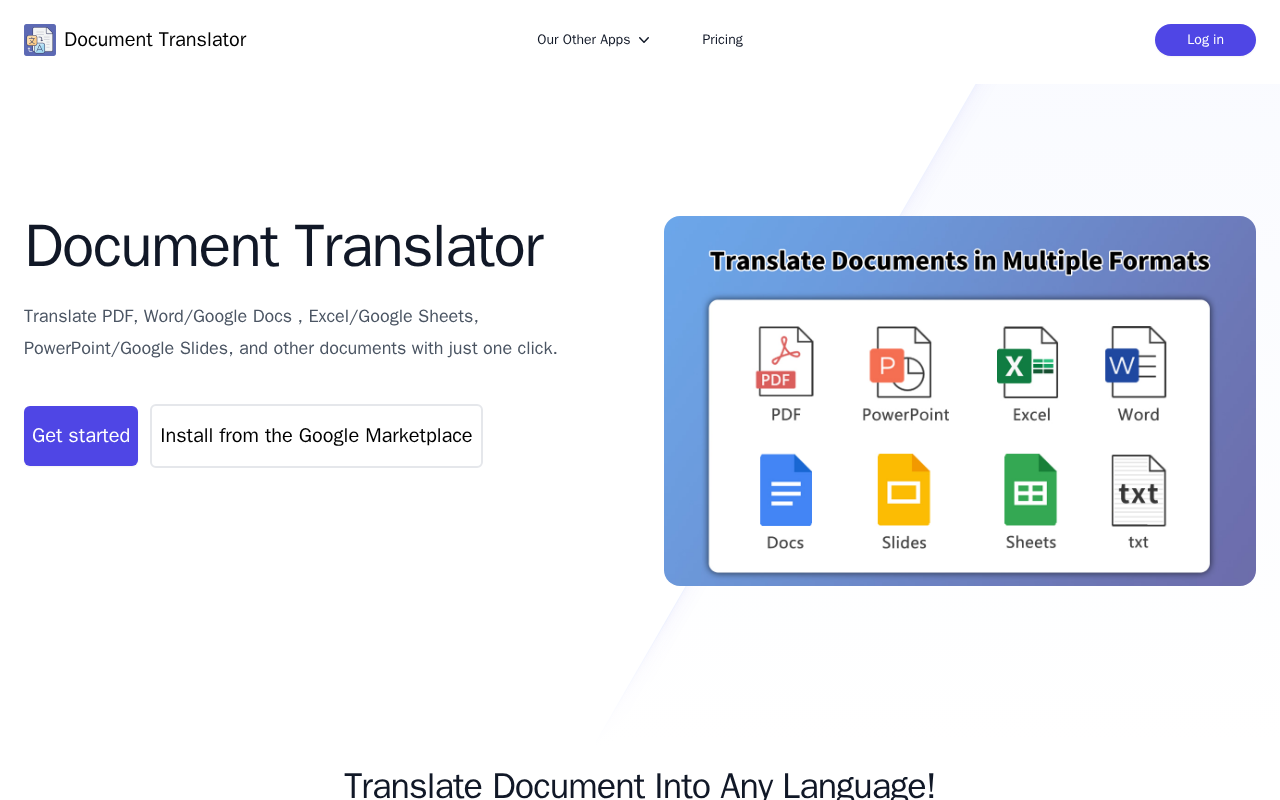Click the Translate Document Into Any Language heading
This screenshot has height=800, width=1280.
point(640,786)
